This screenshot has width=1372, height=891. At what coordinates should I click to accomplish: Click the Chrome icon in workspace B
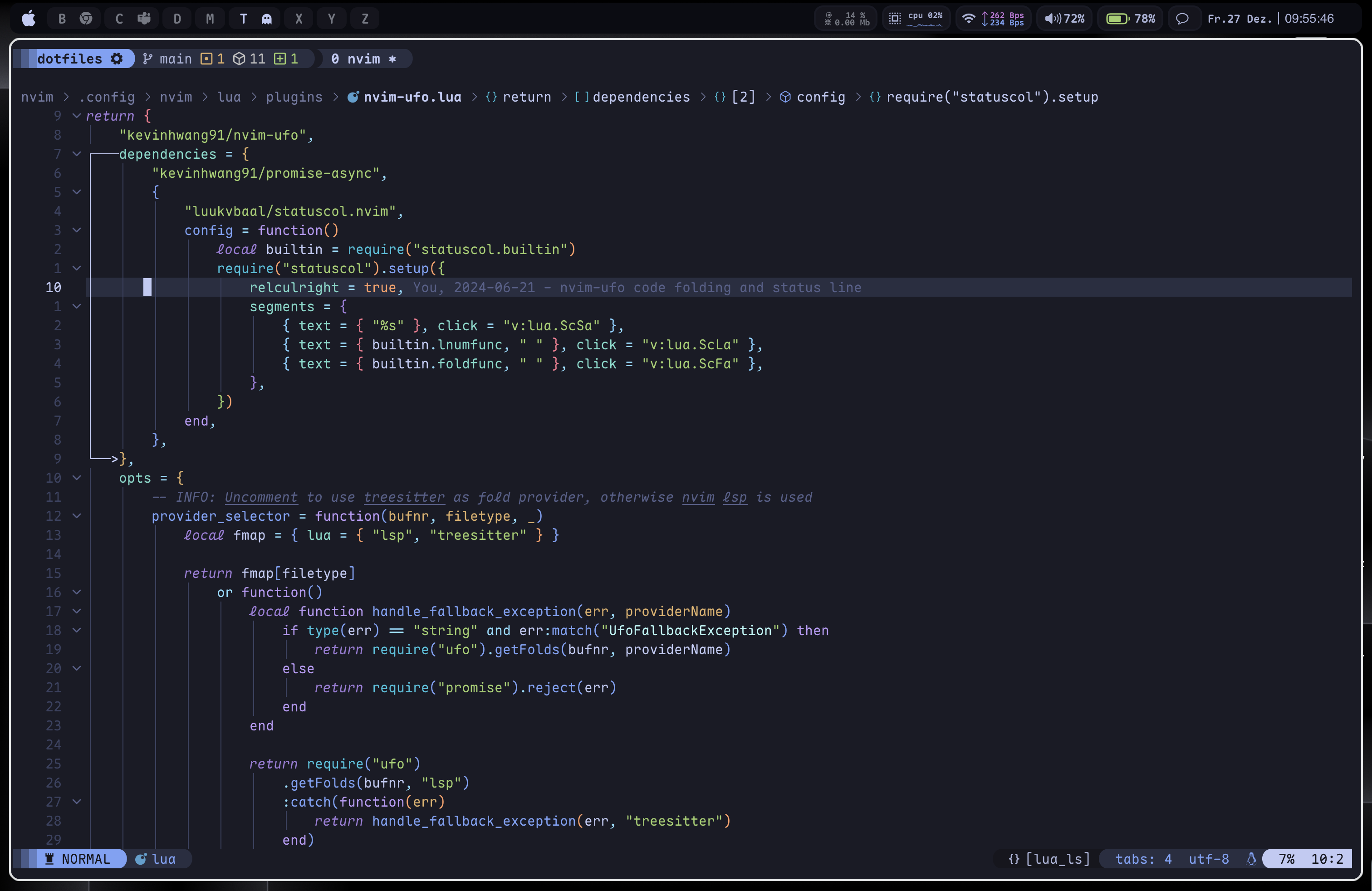click(x=86, y=19)
